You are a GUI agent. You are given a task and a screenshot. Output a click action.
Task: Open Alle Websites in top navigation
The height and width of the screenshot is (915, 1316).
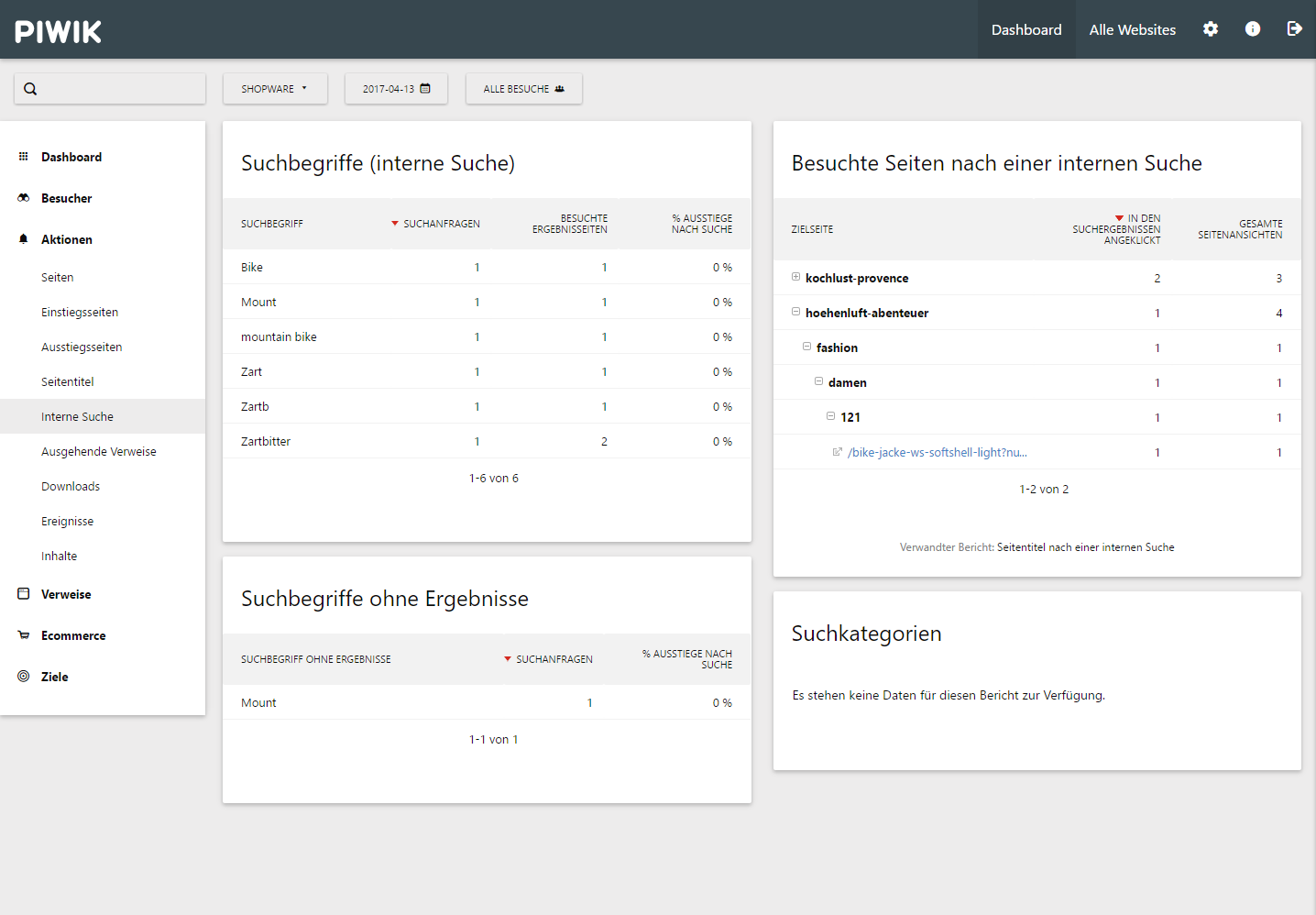point(1133,29)
